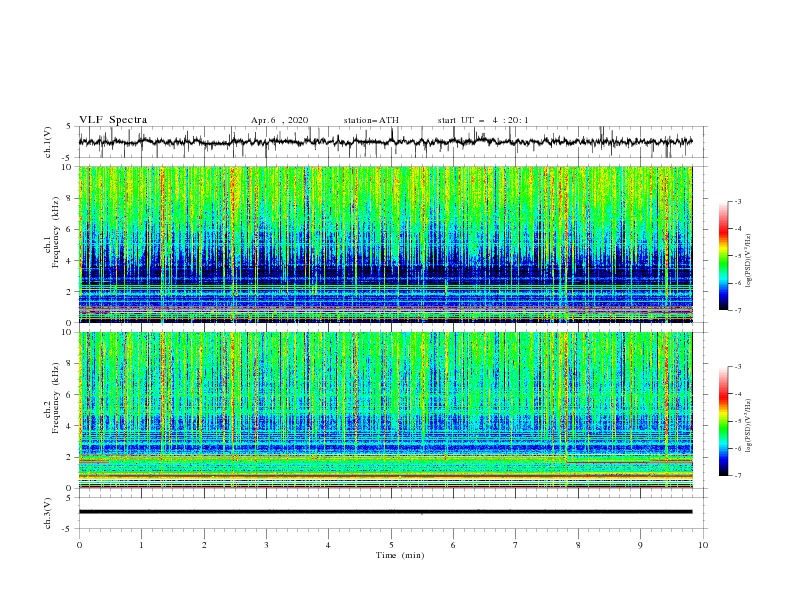Image resolution: width=792 pixels, height=612 pixels.
Task: Select the date text "Apr.6 , 2020"
Action: point(279,120)
